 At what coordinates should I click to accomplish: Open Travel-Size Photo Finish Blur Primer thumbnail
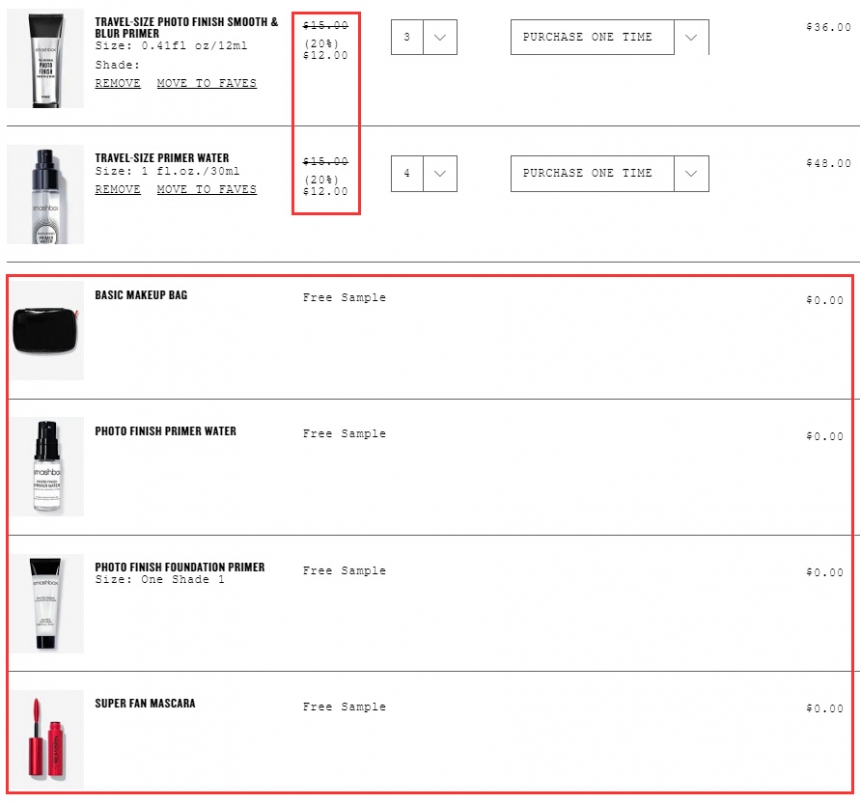pyautogui.click(x=46, y=58)
